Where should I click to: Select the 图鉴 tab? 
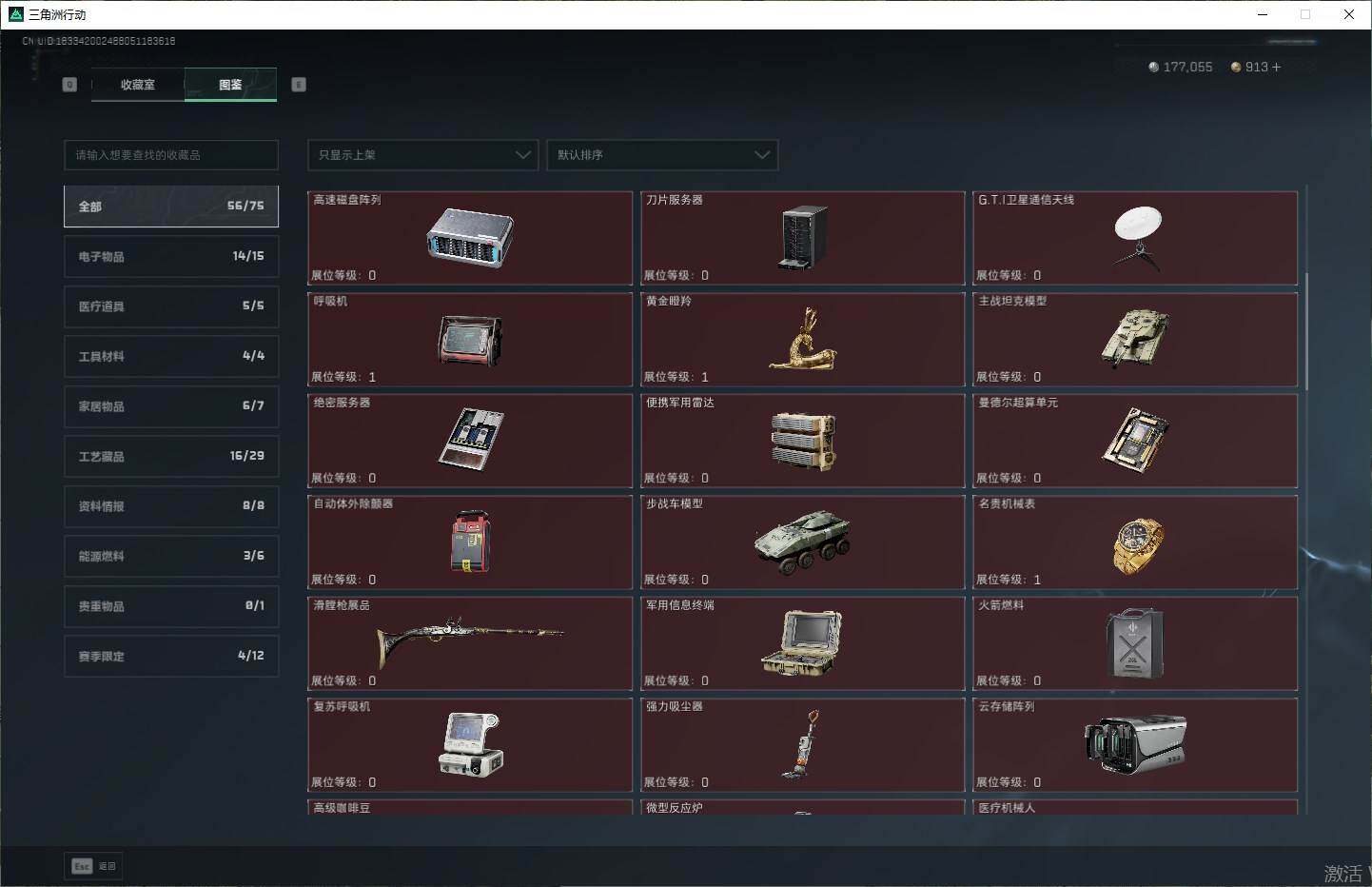coord(230,85)
